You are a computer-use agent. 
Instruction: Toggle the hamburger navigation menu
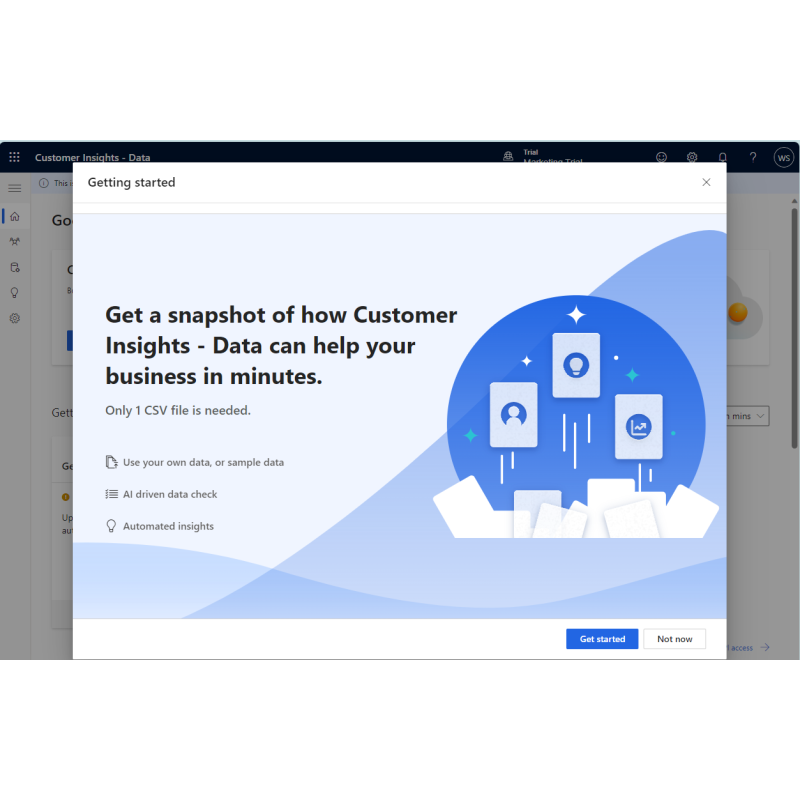[x=15, y=188]
